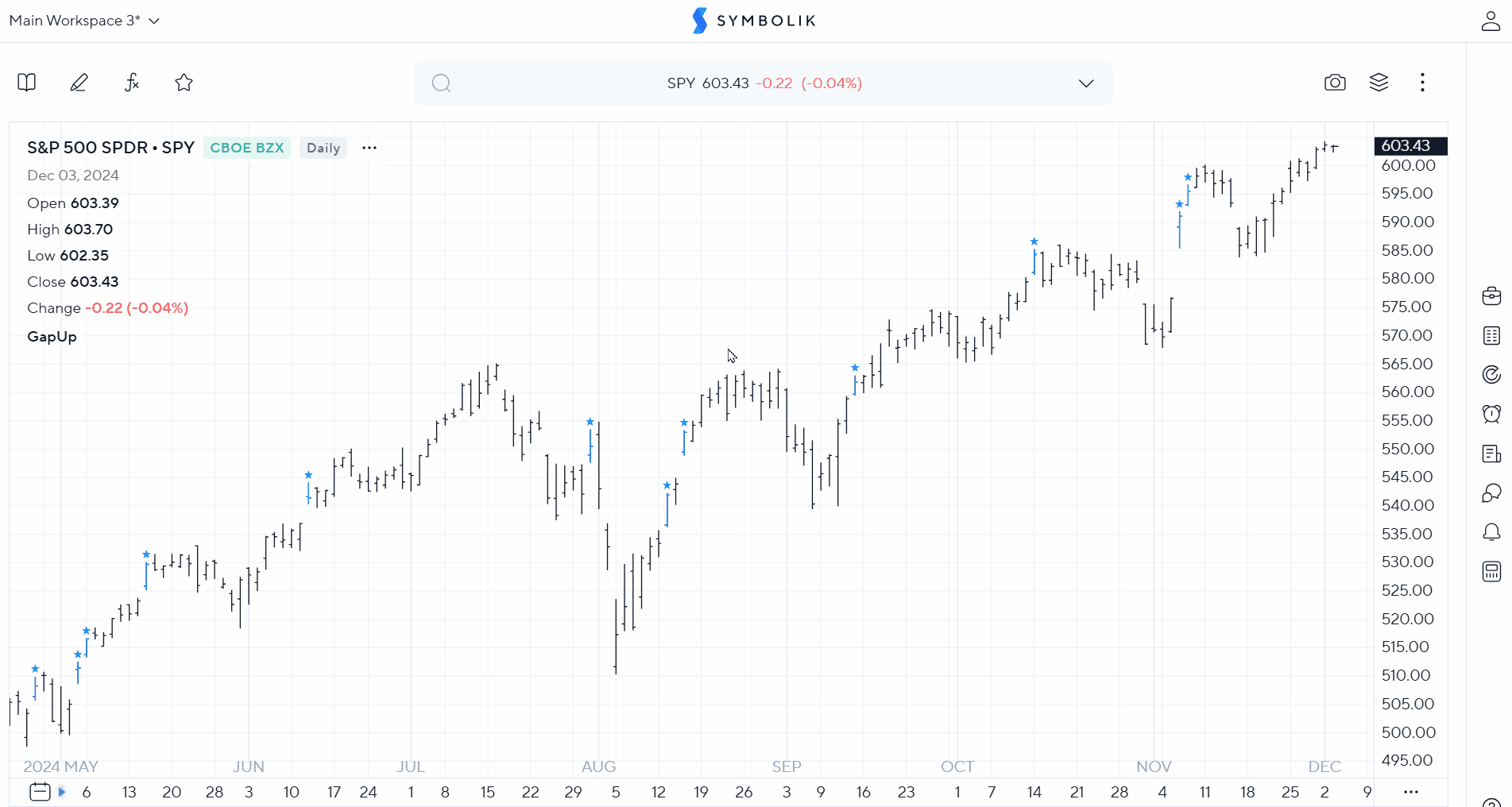1512x807 pixels.
Task: Open the layers stack icon
Action: [1379, 83]
